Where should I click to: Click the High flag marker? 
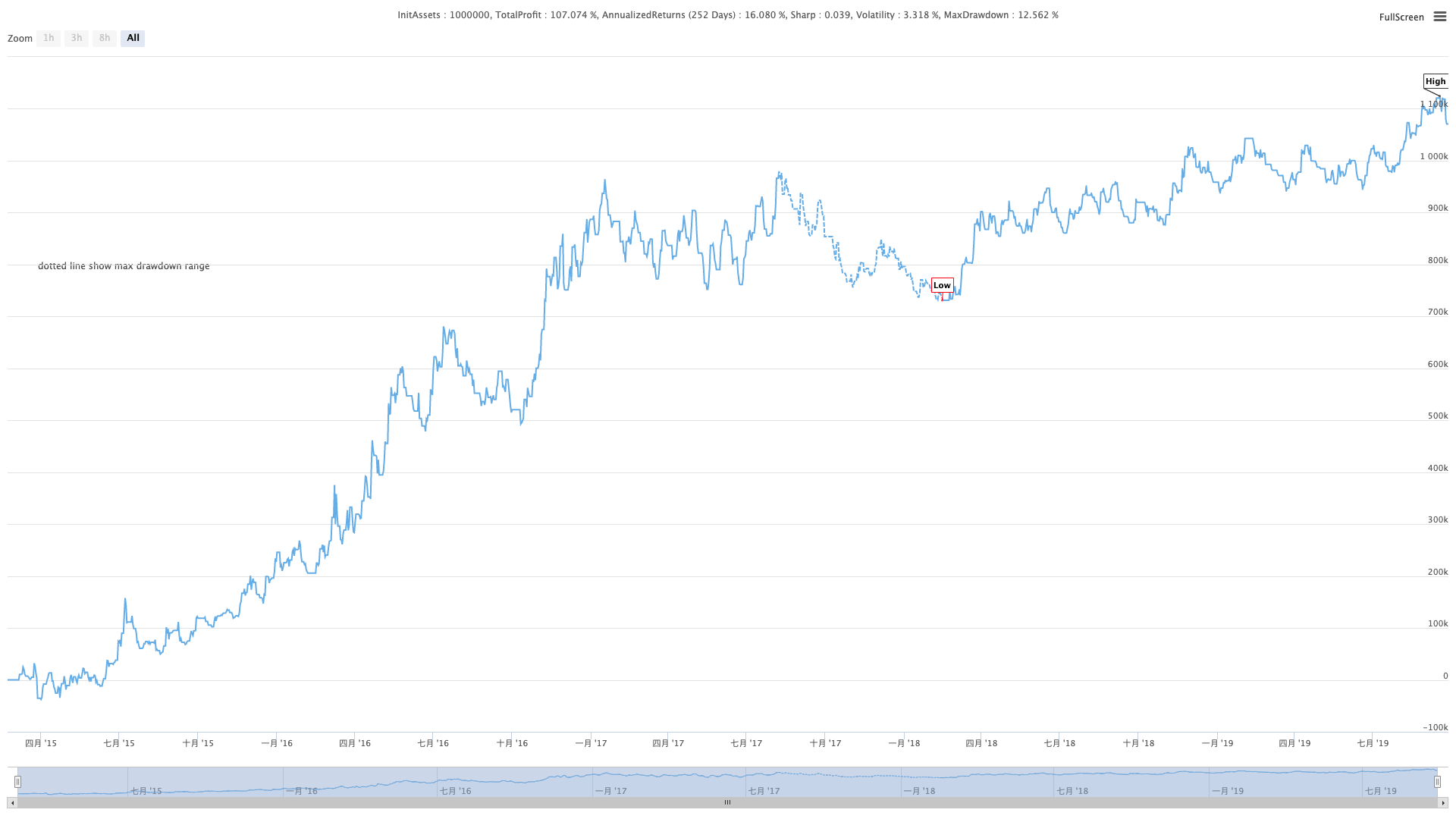pos(1435,81)
